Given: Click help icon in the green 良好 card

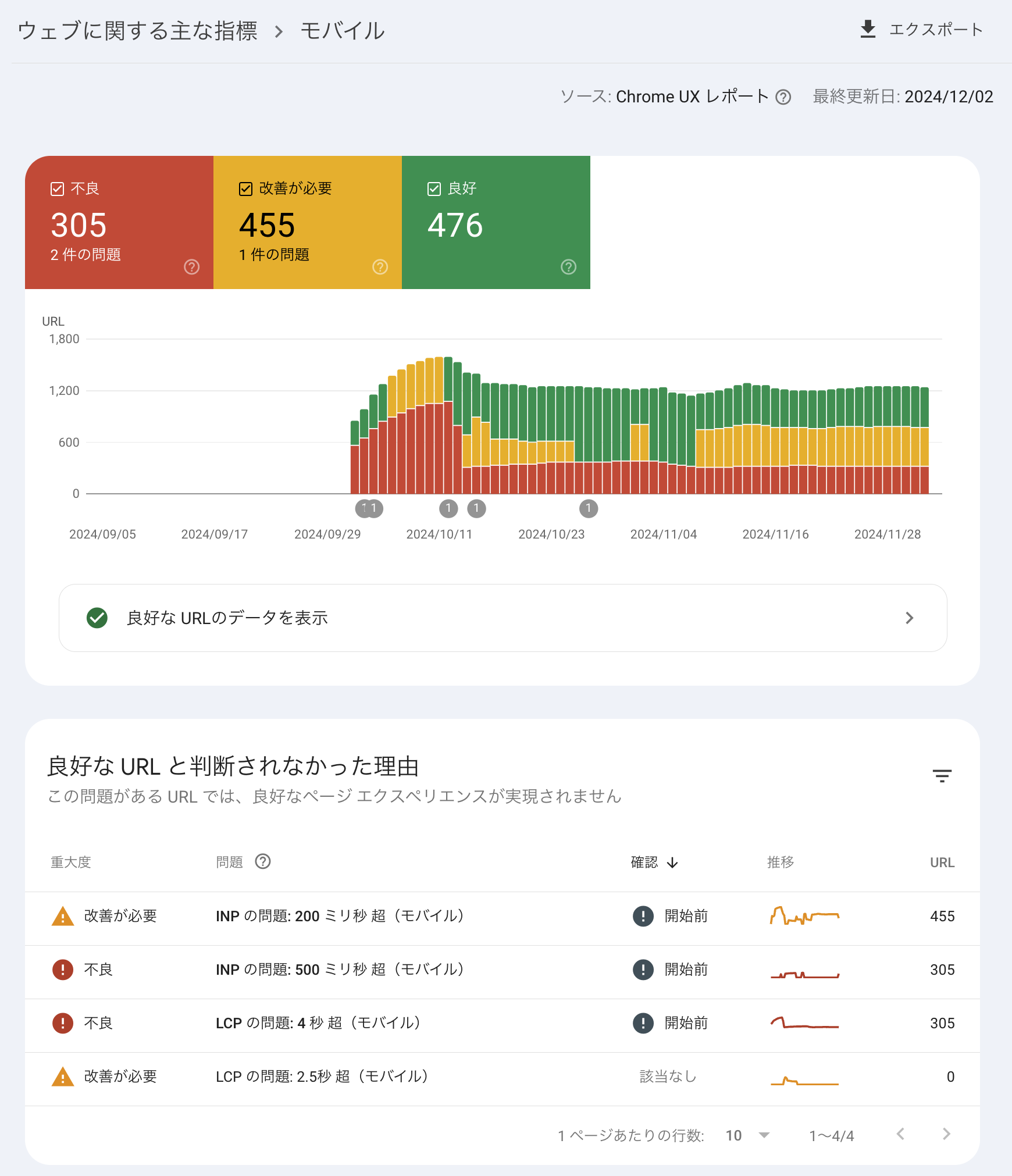Looking at the screenshot, I should click(569, 267).
